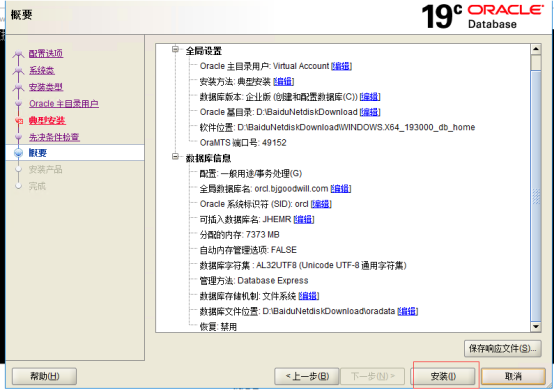Screen dimensions: 554x390
Task: Open the Oracle 主目录用户 step in sidebar
Action: click(x=64, y=104)
